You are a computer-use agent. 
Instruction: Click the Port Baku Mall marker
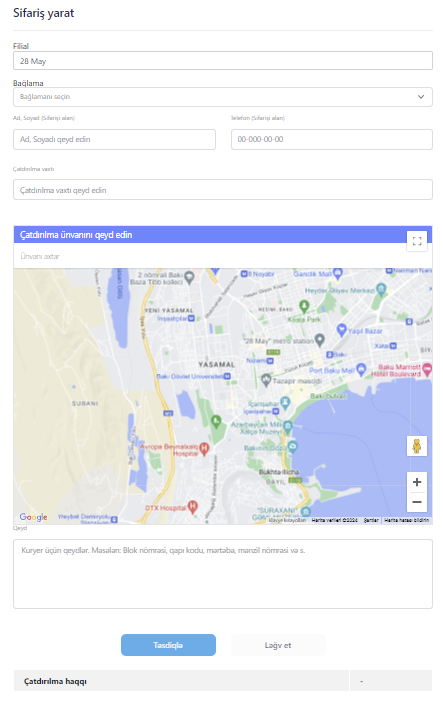361,370
